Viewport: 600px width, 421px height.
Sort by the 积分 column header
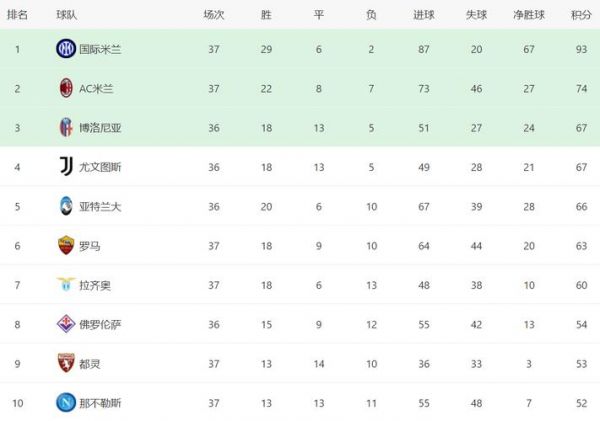click(581, 15)
